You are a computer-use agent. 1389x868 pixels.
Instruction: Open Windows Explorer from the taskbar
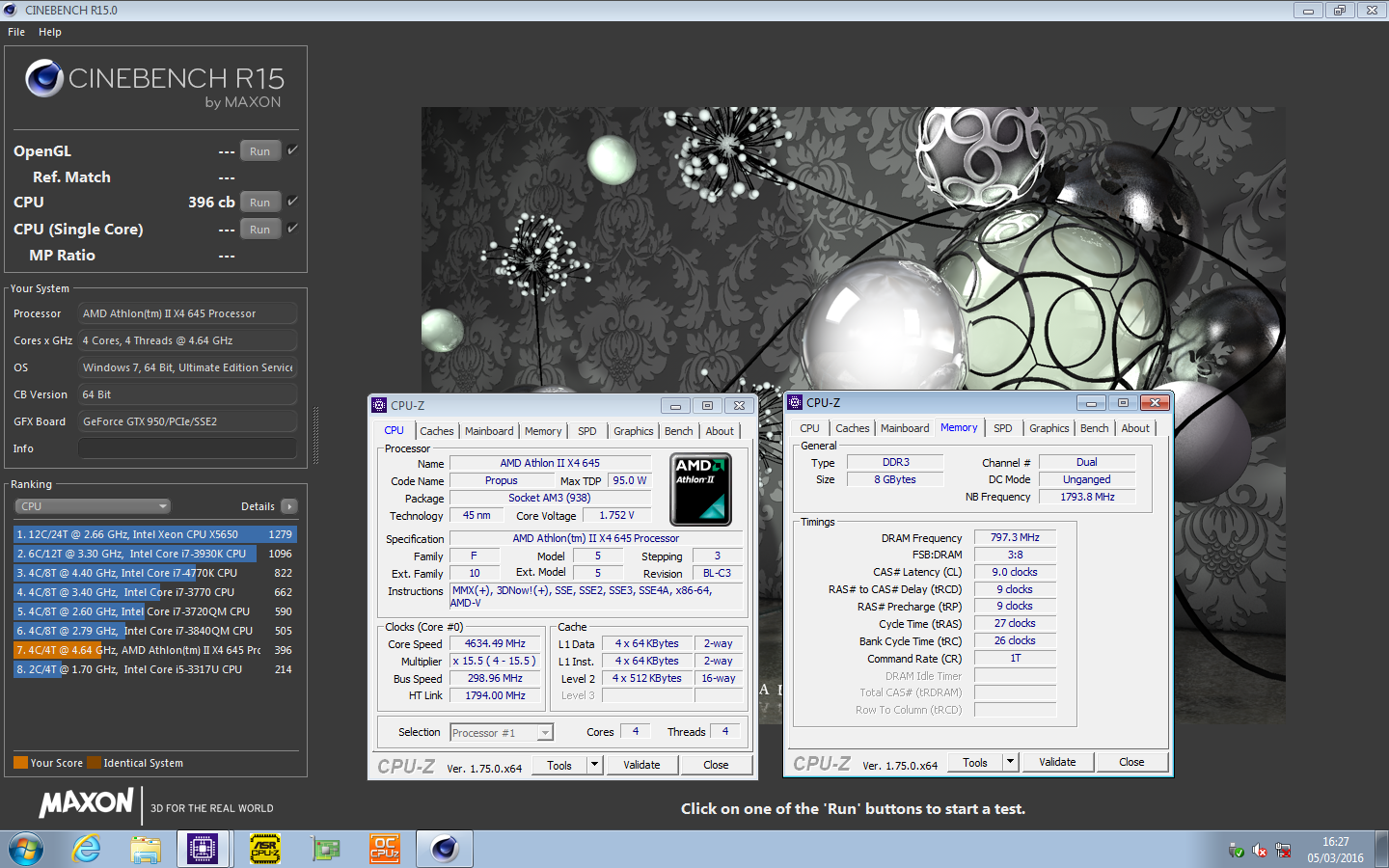point(146,849)
